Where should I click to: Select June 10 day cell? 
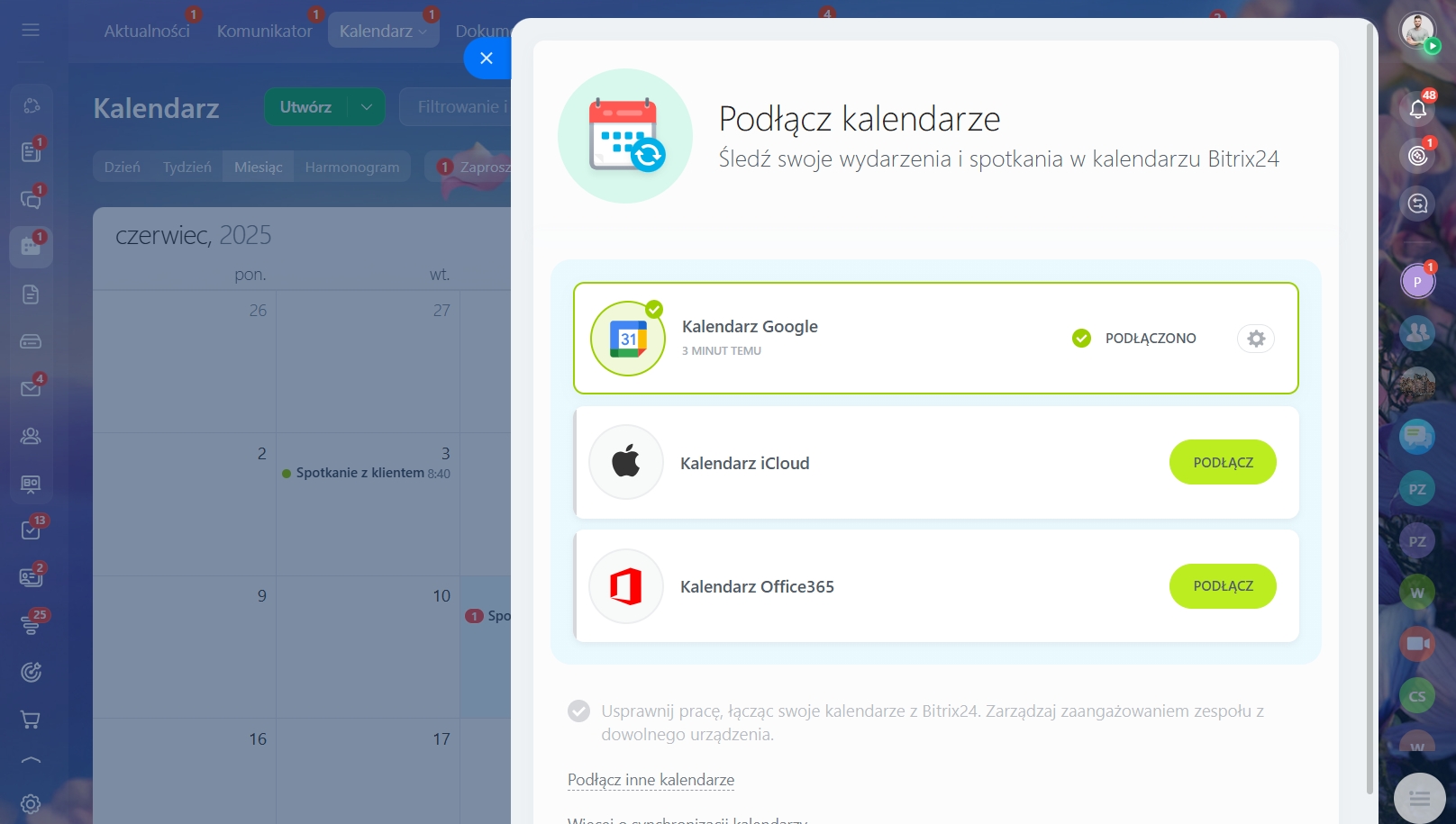[369, 647]
